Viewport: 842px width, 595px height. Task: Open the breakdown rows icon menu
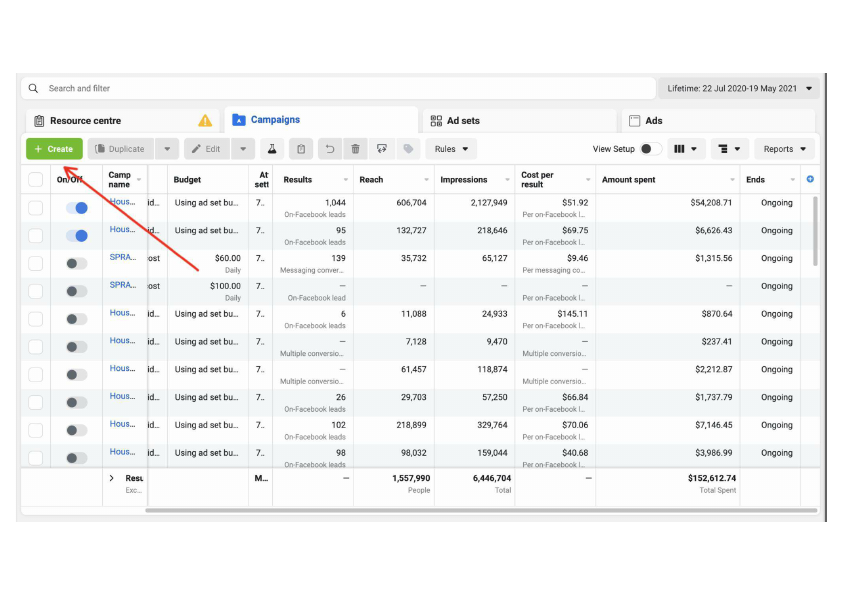729,149
